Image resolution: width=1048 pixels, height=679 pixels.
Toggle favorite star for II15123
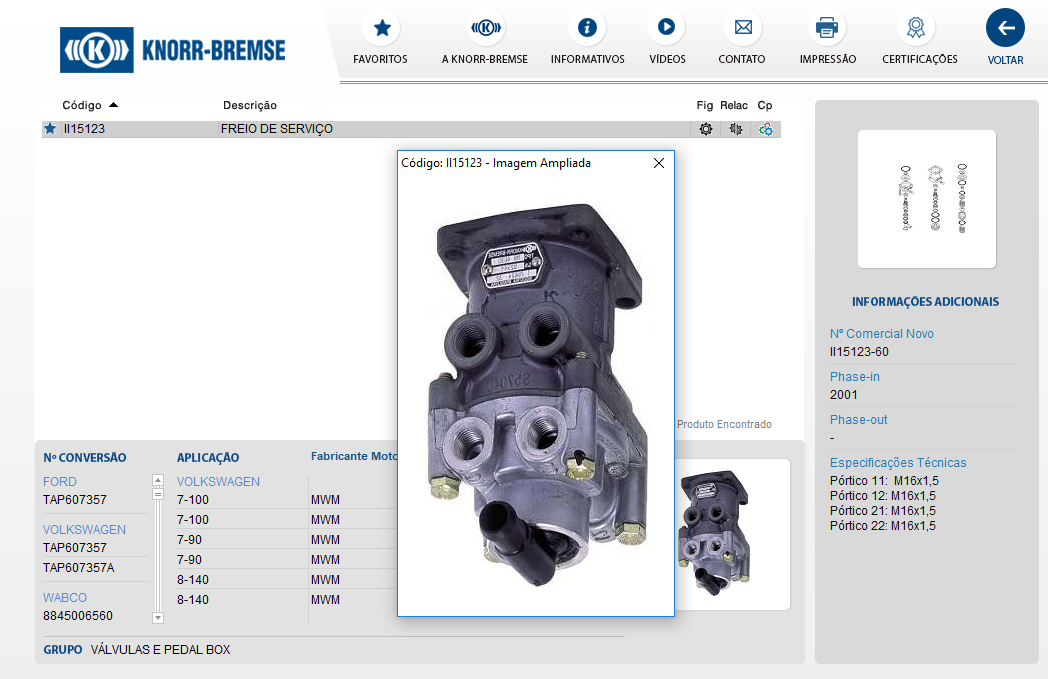pyautogui.click(x=50, y=129)
